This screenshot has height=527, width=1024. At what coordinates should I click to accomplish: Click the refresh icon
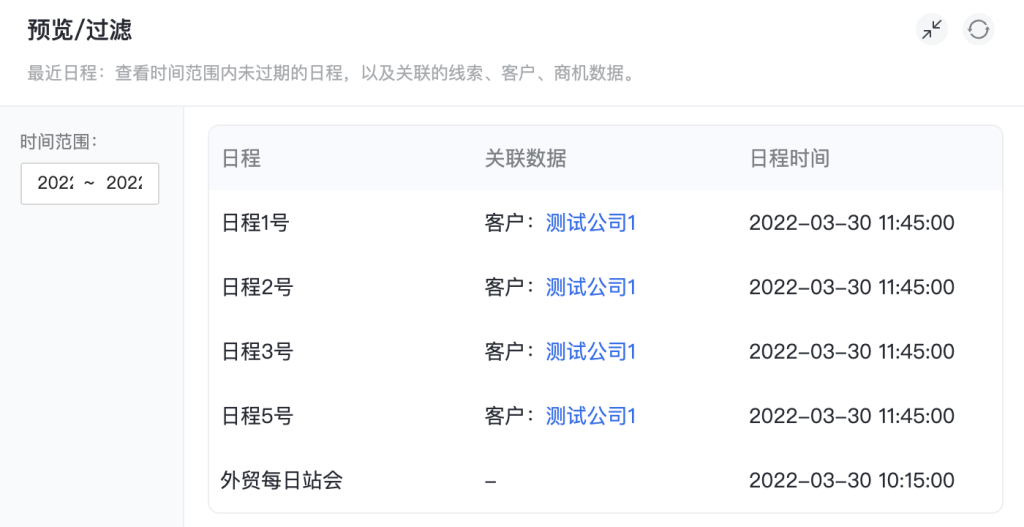tap(979, 30)
